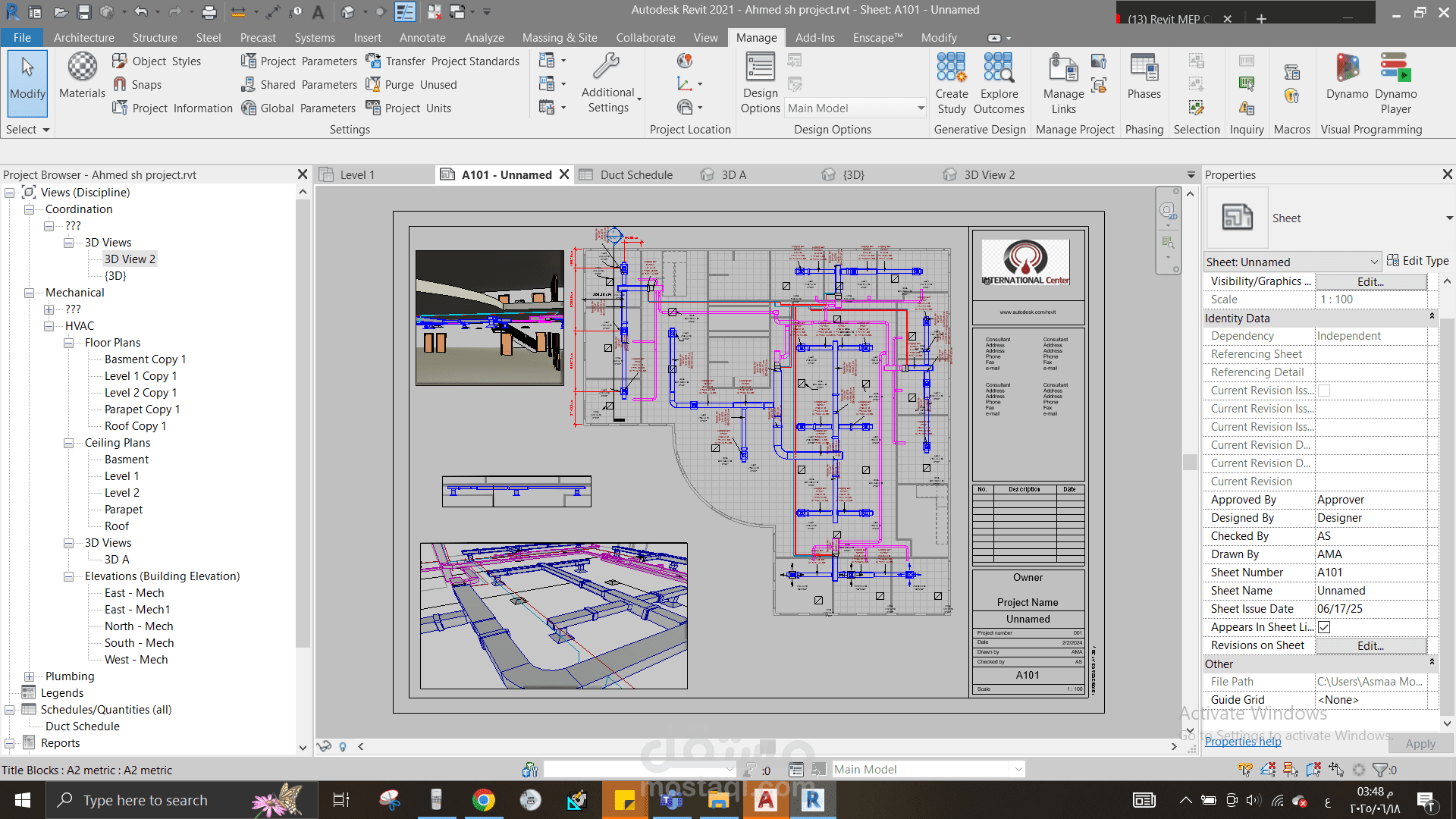The height and width of the screenshot is (819, 1456).
Task: Select Duct Schedule in Project Browser
Action: tap(82, 726)
